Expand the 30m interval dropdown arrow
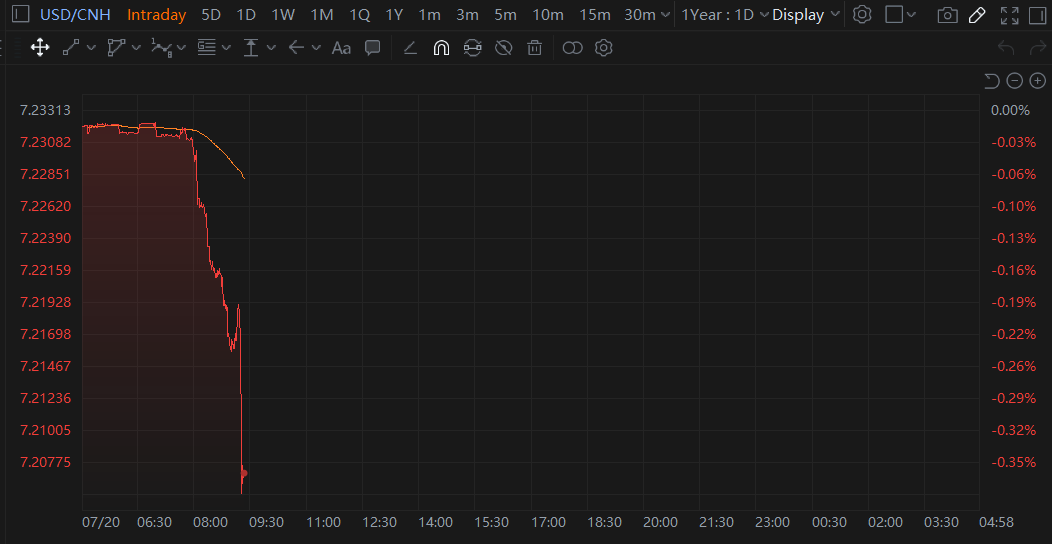This screenshot has height=544, width=1052. (x=664, y=15)
